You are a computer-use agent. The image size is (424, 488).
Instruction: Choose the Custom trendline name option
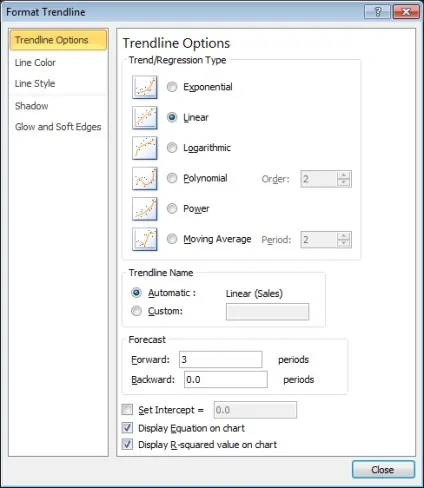tap(136, 311)
